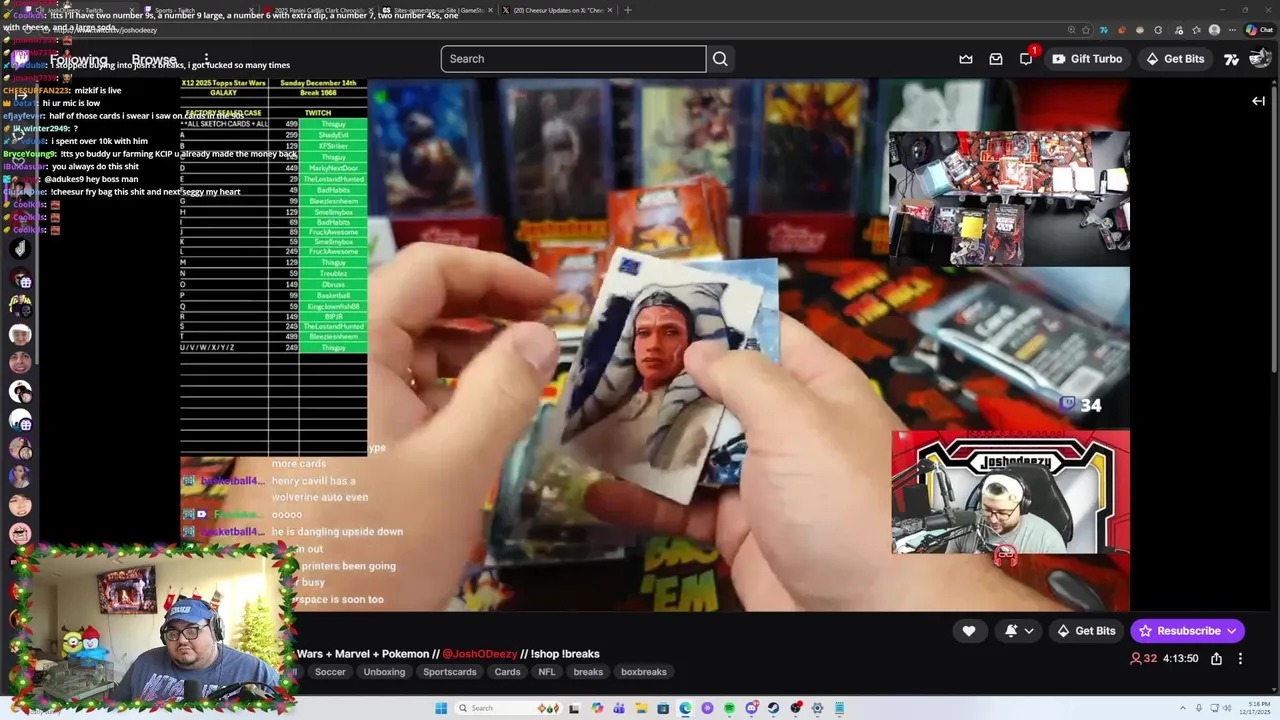Open a new browser tab
Image resolution: width=1280 pixels, height=720 pixels.
(628, 10)
